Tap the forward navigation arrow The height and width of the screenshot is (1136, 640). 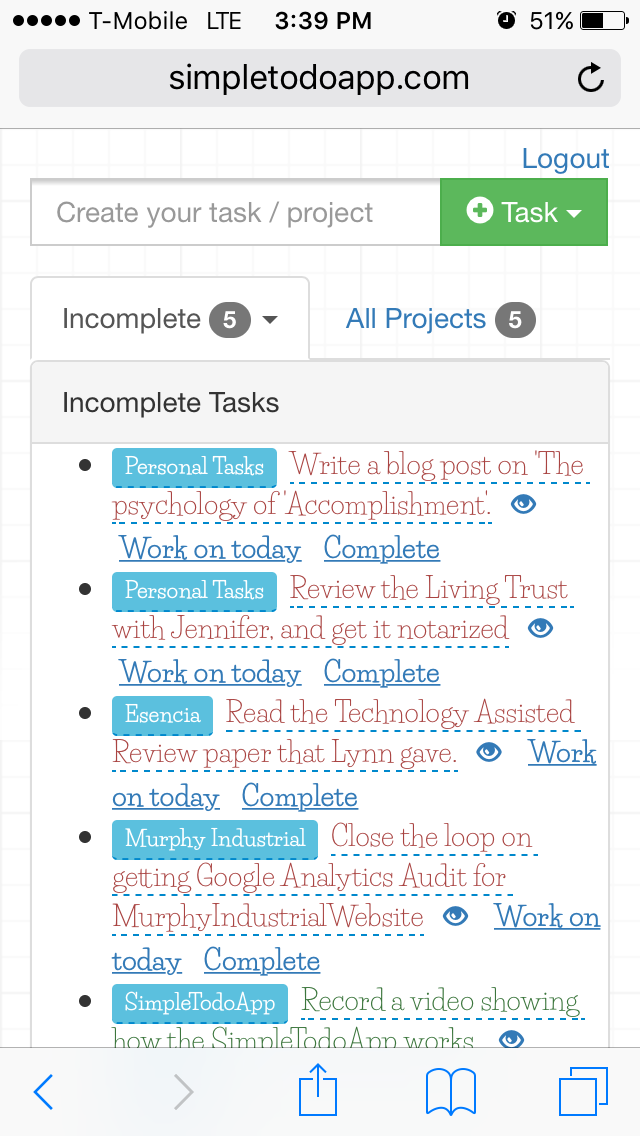click(x=182, y=1091)
